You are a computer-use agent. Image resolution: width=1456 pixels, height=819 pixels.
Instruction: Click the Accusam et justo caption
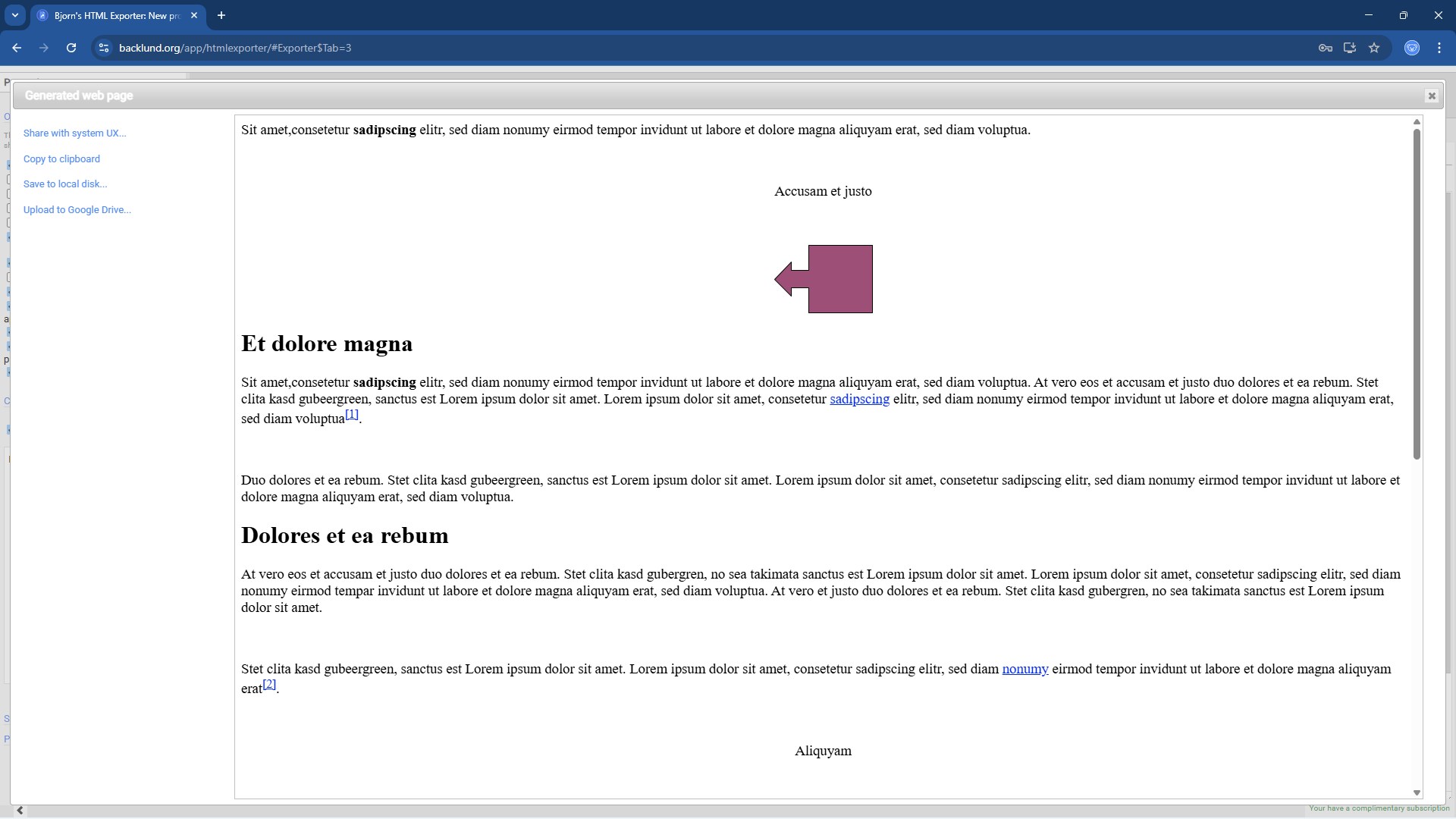823,192
